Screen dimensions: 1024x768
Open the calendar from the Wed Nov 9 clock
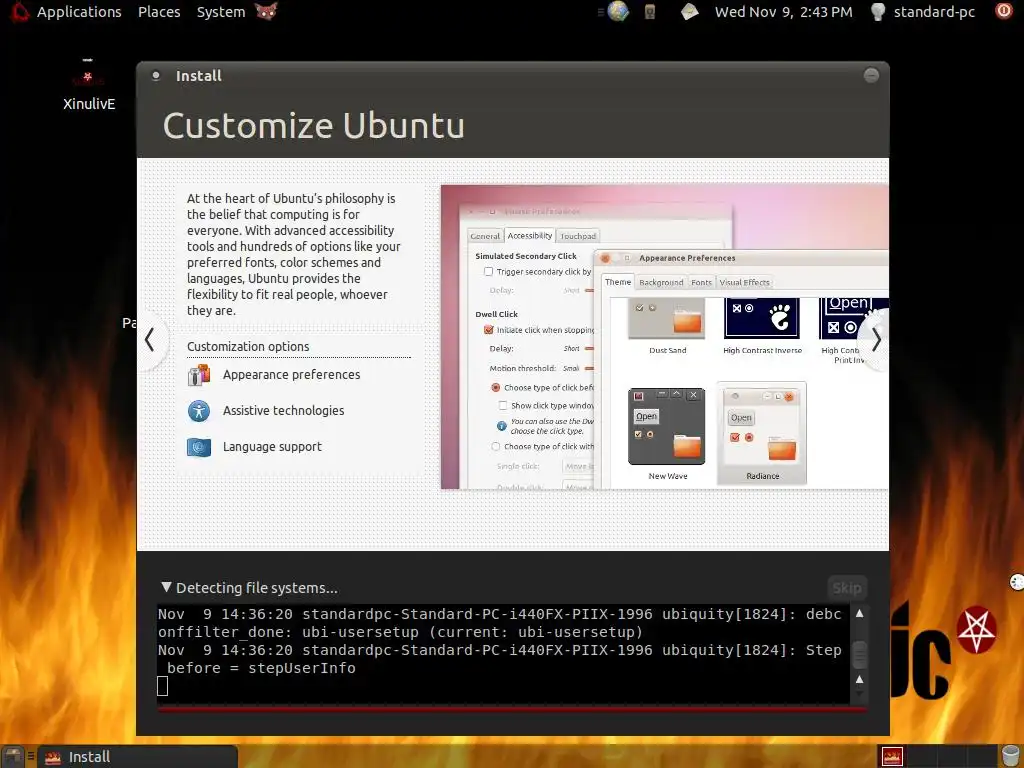(x=784, y=12)
